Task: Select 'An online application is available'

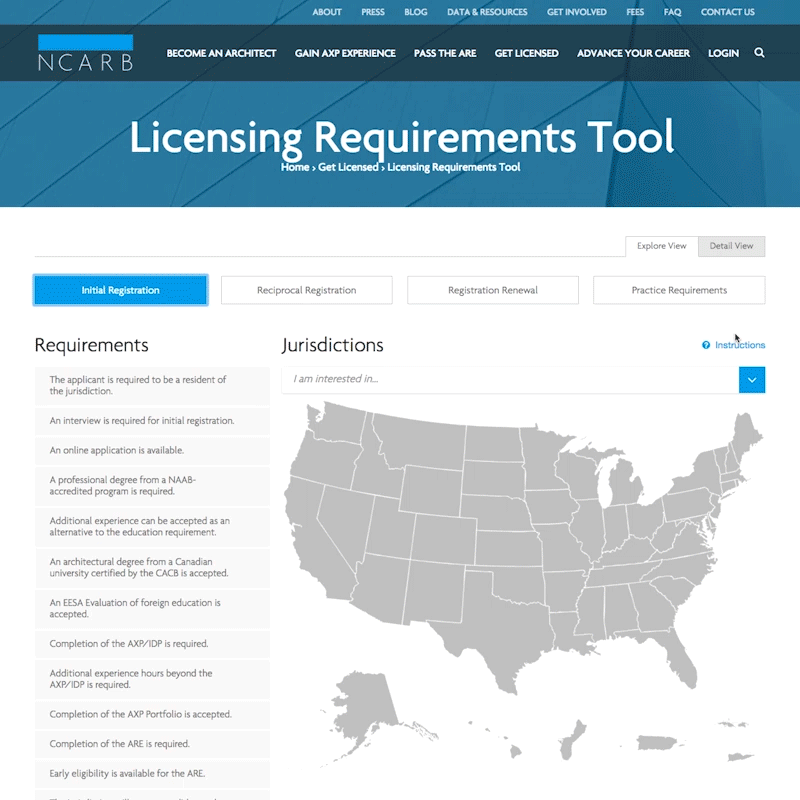Action: 152,451
